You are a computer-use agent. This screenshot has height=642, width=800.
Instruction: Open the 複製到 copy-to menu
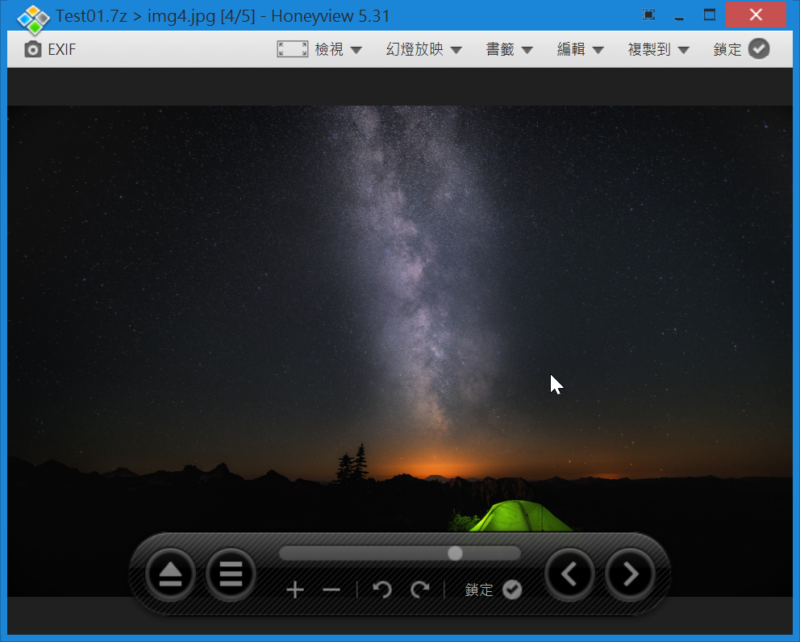[648, 50]
